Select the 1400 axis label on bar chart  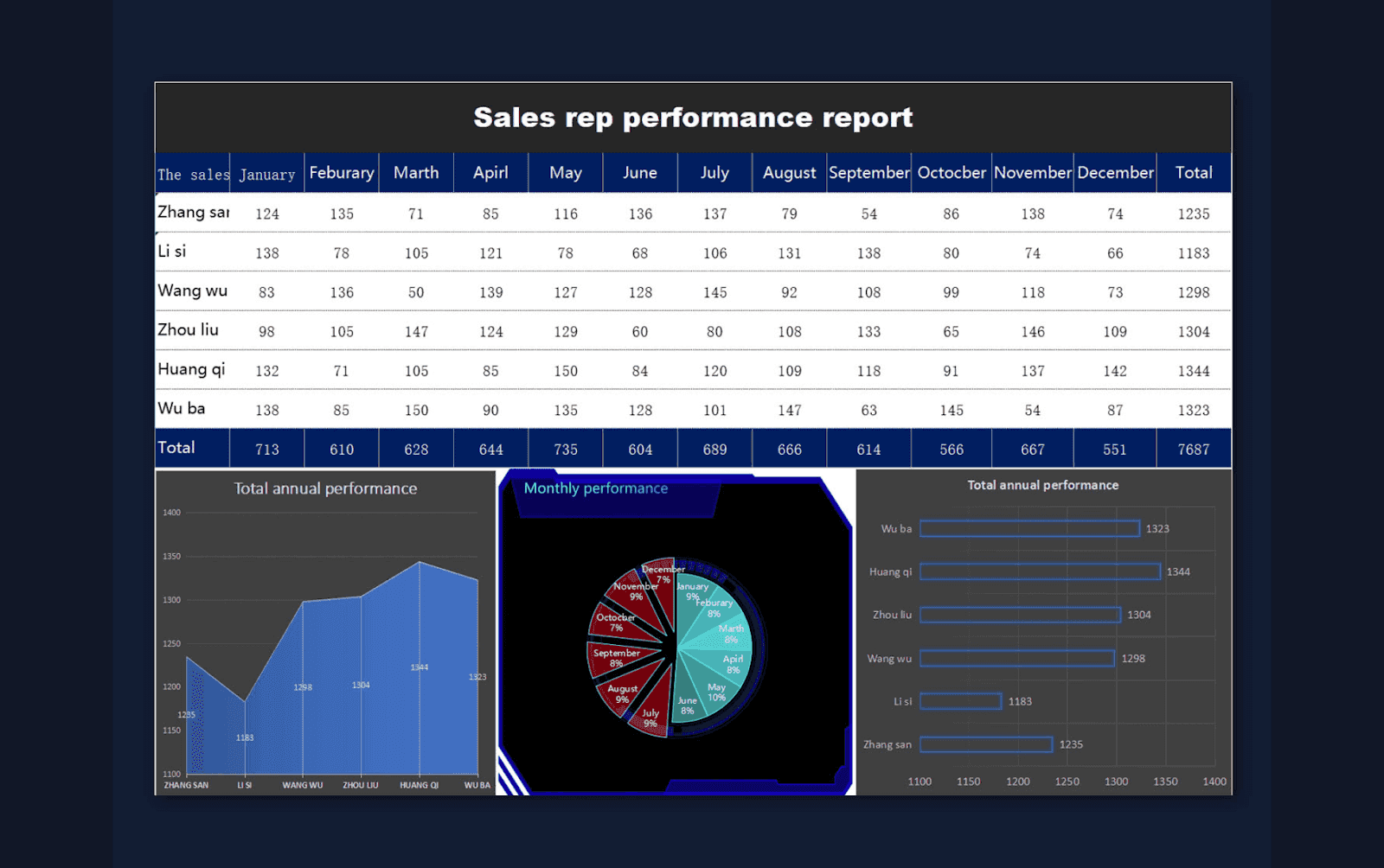click(1214, 781)
